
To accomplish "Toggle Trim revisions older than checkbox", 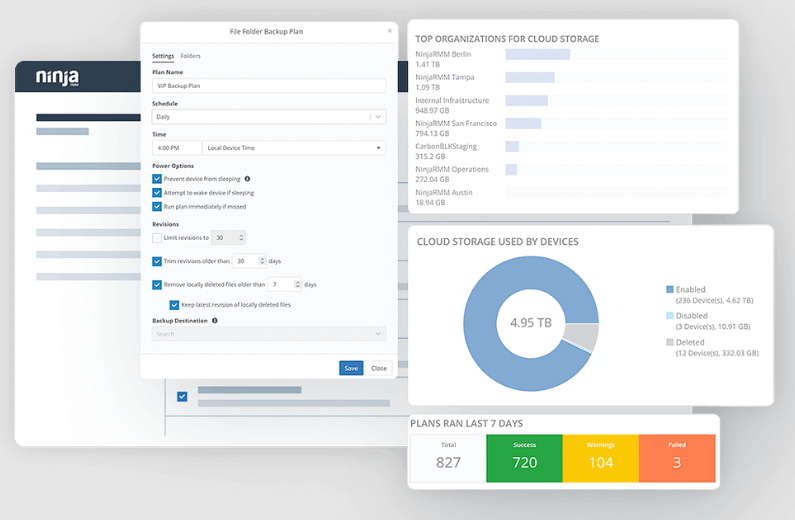I will [157, 261].
